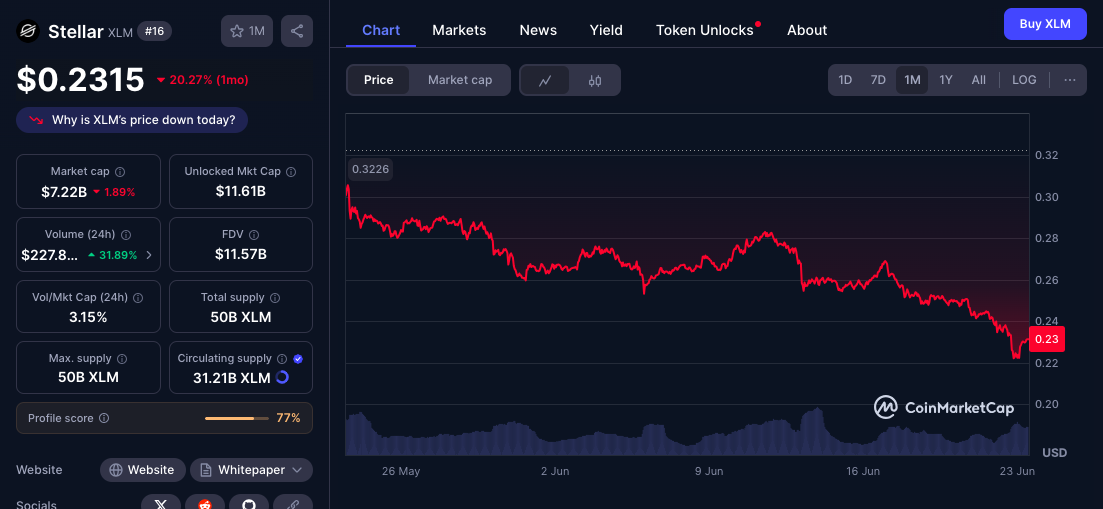Open Max. supply info icon
The width and height of the screenshot is (1103, 509).
(x=122, y=359)
